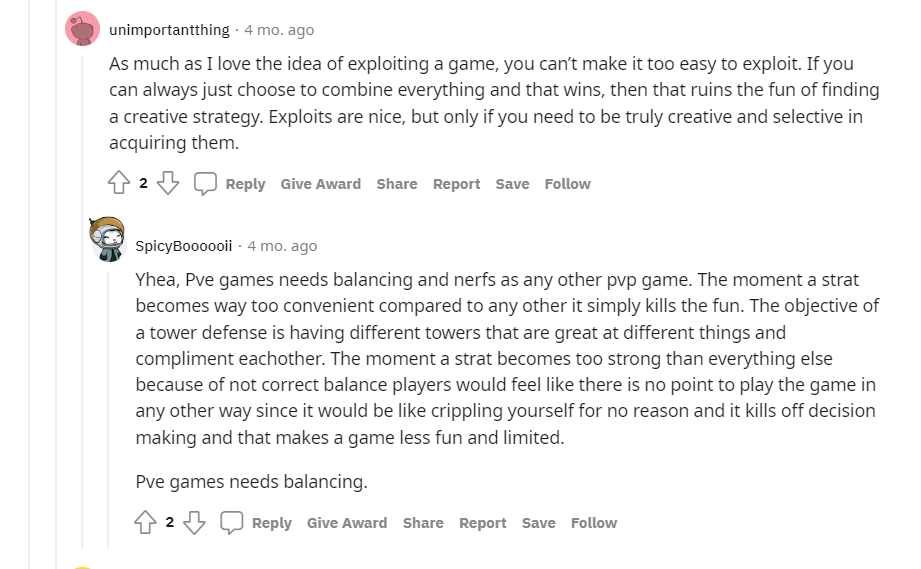Report unimportantthing's comment
This screenshot has width=921, height=569.
coord(456,184)
